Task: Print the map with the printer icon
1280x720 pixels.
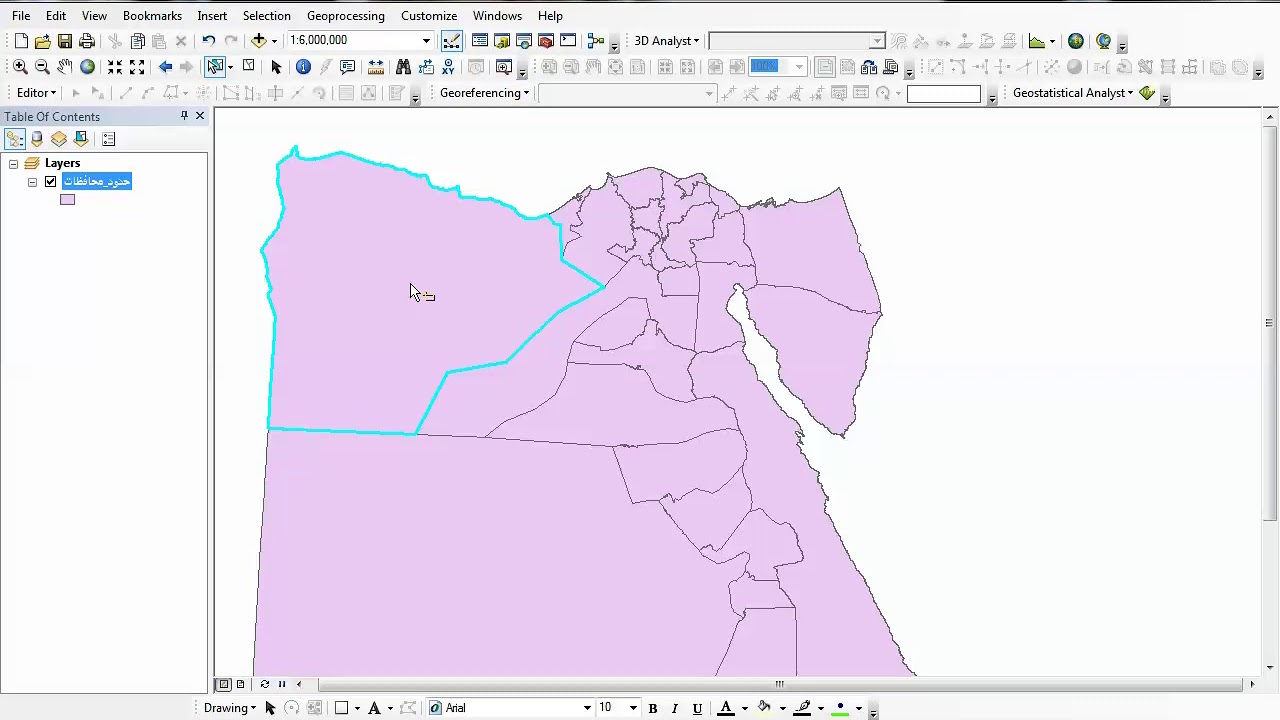Action: click(x=86, y=41)
